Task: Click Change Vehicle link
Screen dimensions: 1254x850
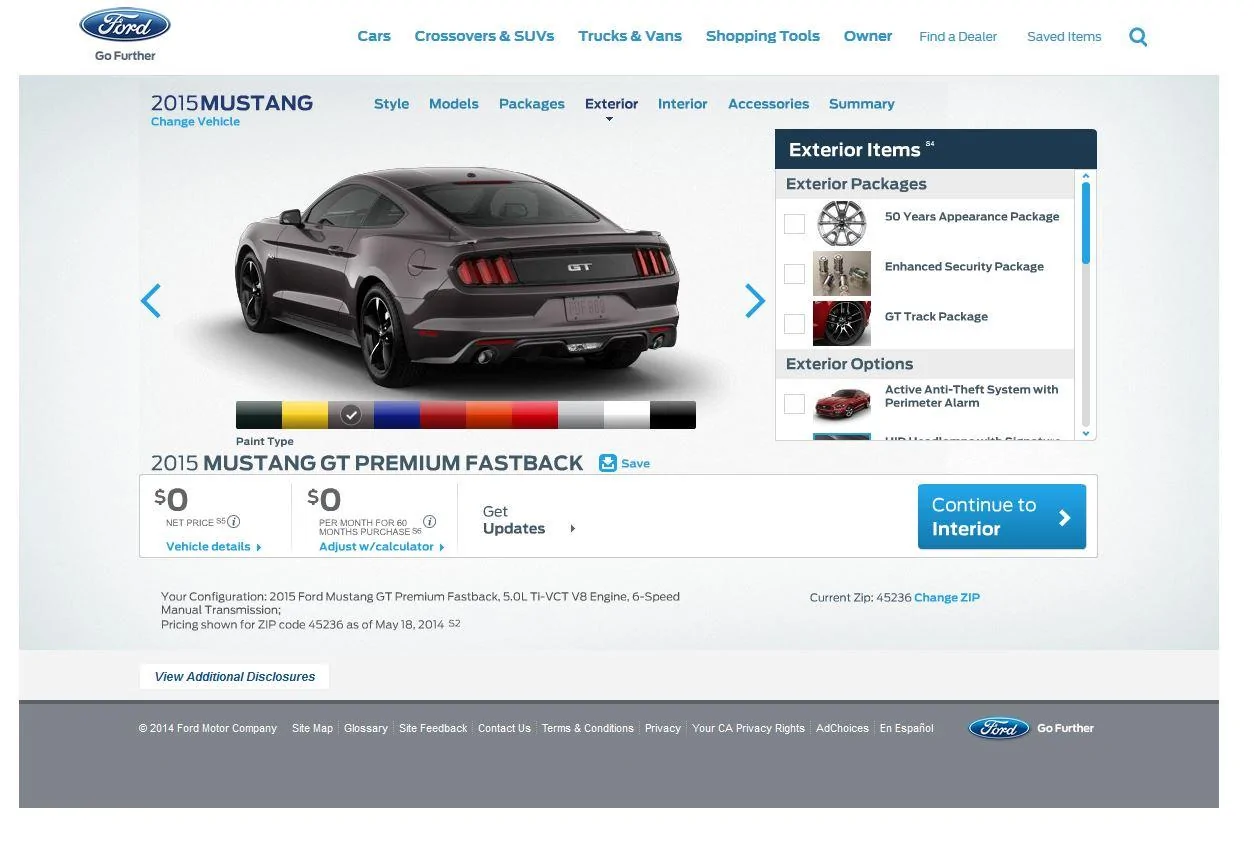Action: tap(195, 122)
